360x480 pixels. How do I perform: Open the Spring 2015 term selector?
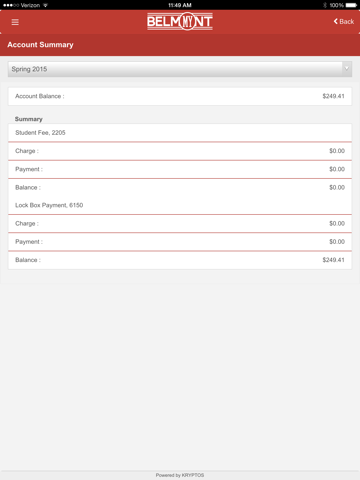click(180, 69)
